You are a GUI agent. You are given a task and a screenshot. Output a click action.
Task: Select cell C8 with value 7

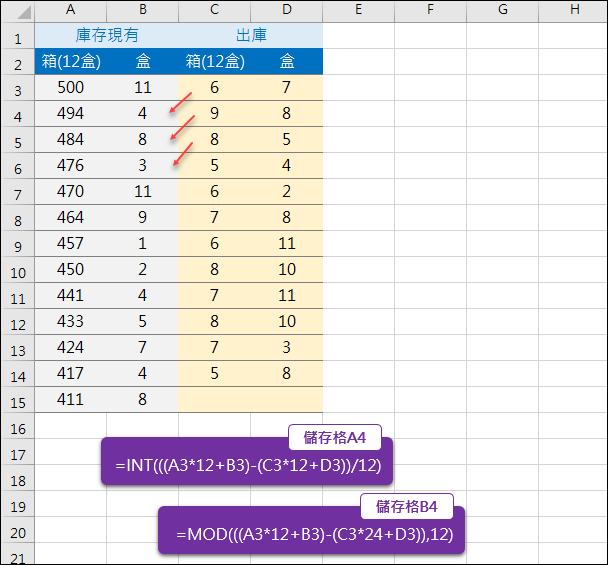[214, 217]
